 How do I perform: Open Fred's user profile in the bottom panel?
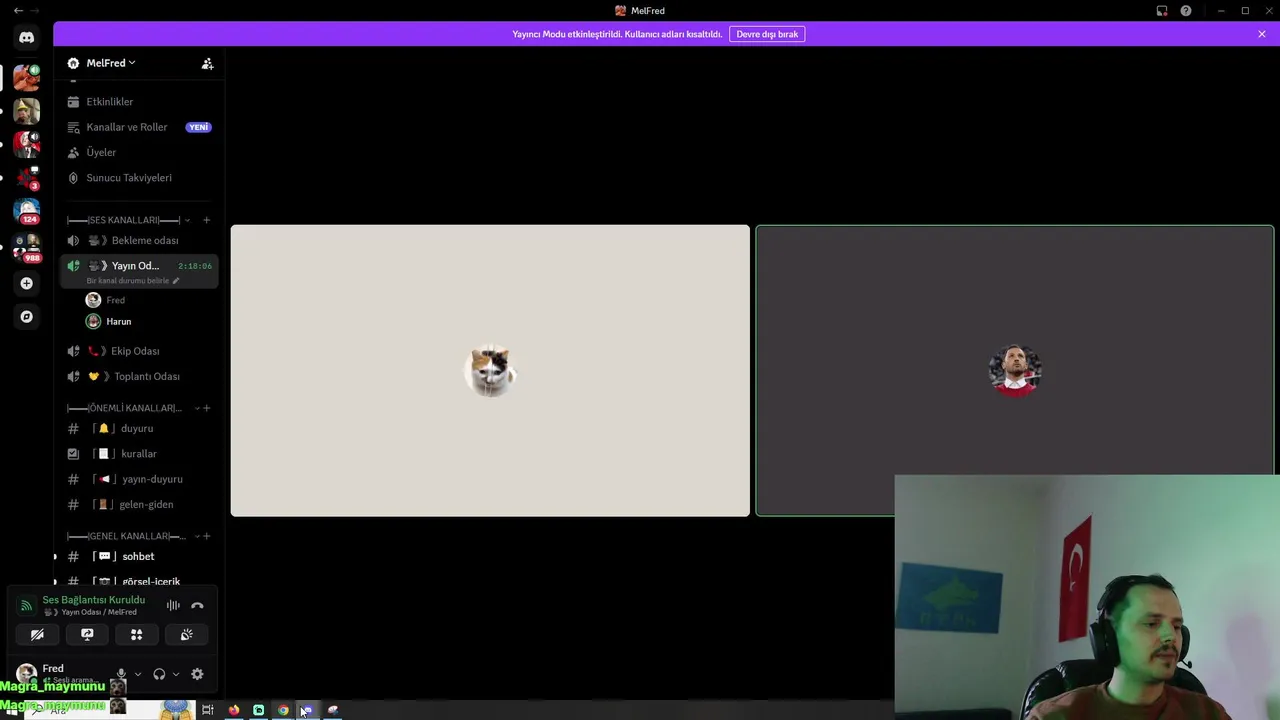pyautogui.click(x=60, y=674)
